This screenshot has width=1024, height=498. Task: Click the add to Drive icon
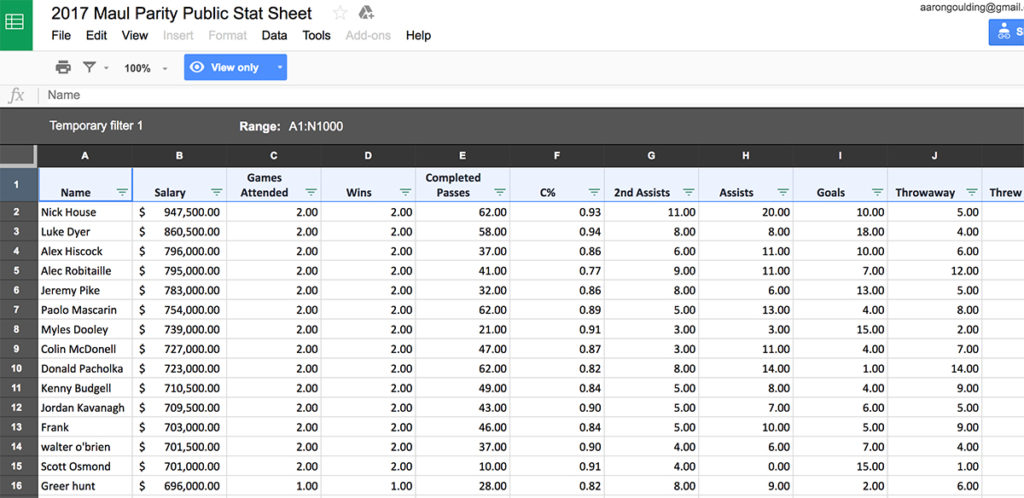point(366,12)
